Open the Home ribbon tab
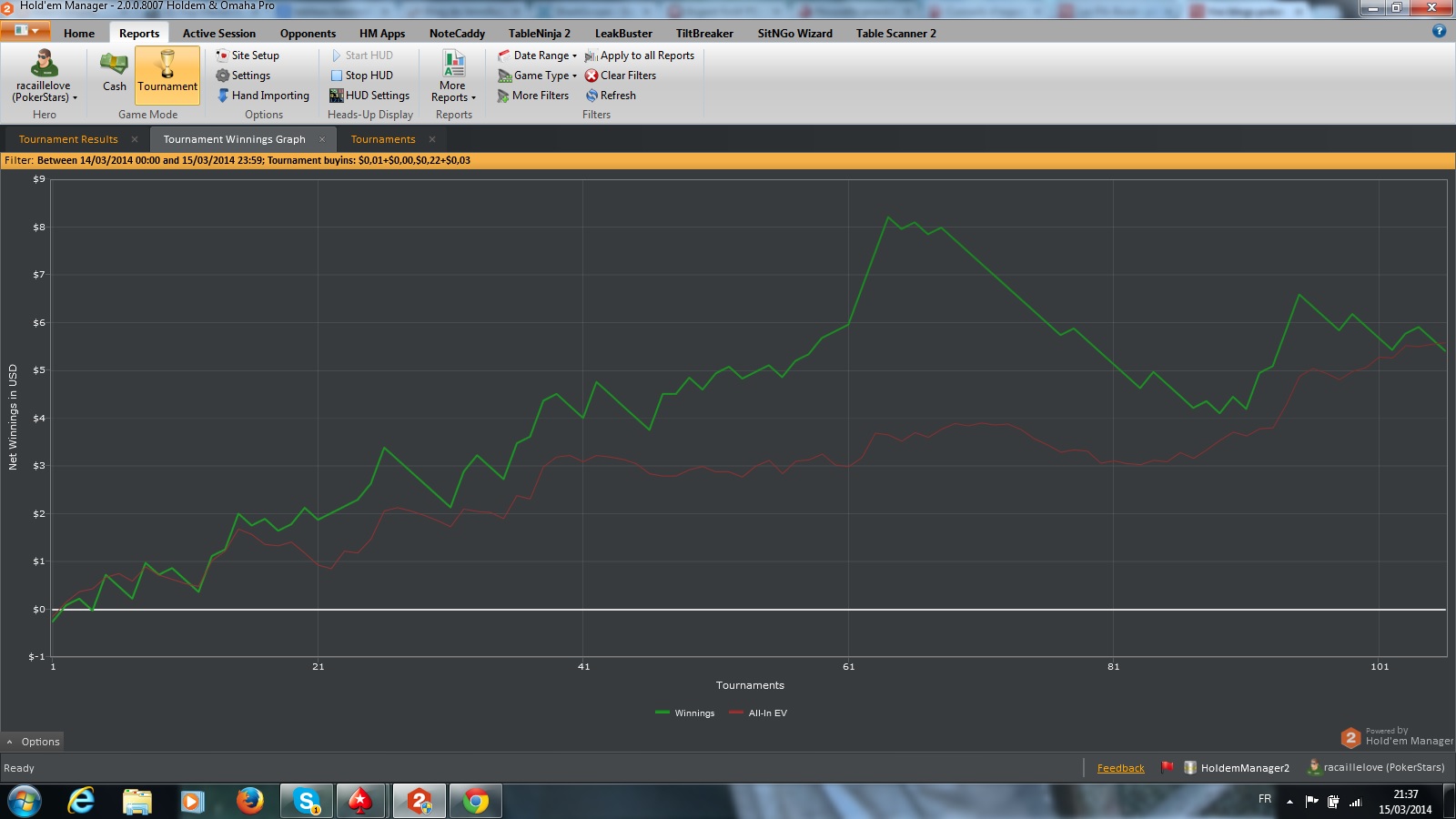Image resolution: width=1456 pixels, height=819 pixels. 79,34
